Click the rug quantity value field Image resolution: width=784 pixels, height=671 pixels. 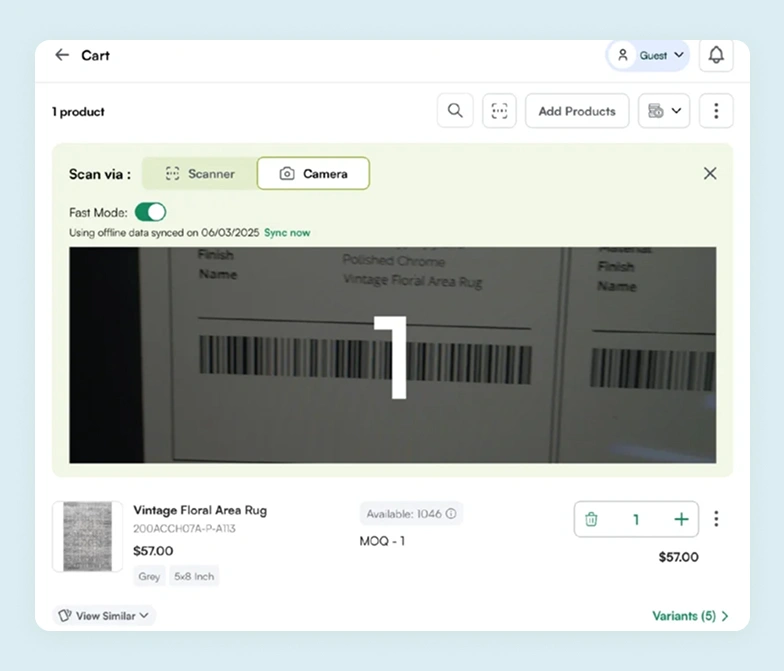click(636, 520)
